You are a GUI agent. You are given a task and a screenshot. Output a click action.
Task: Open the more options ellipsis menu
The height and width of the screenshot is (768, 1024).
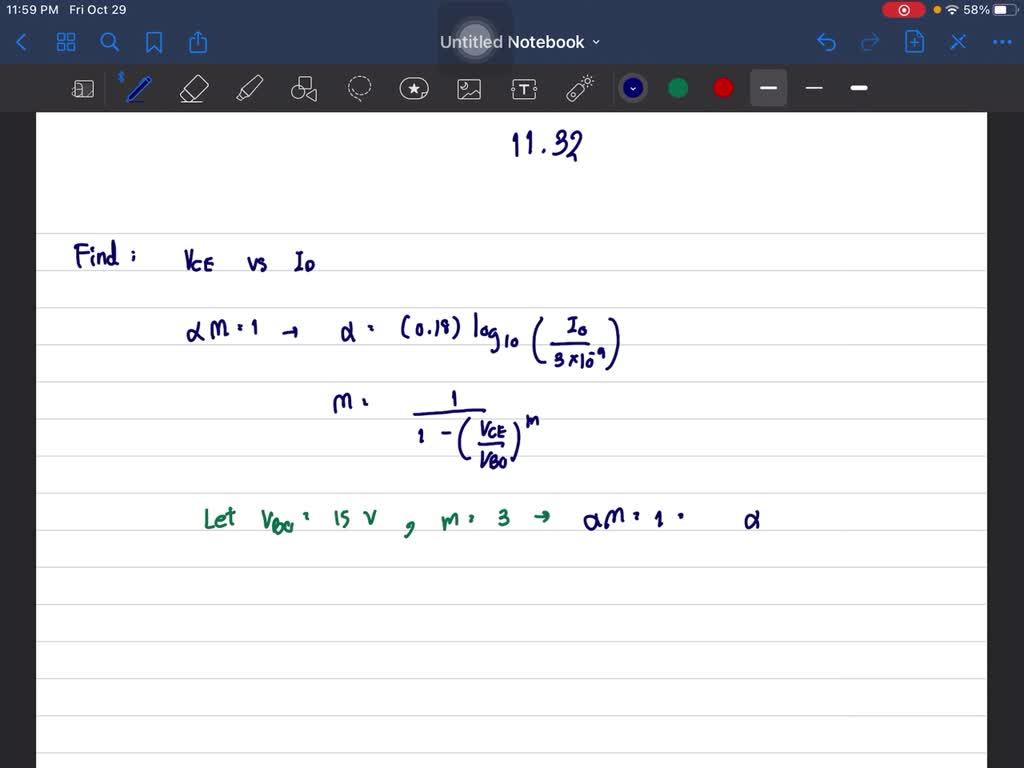tap(1002, 42)
